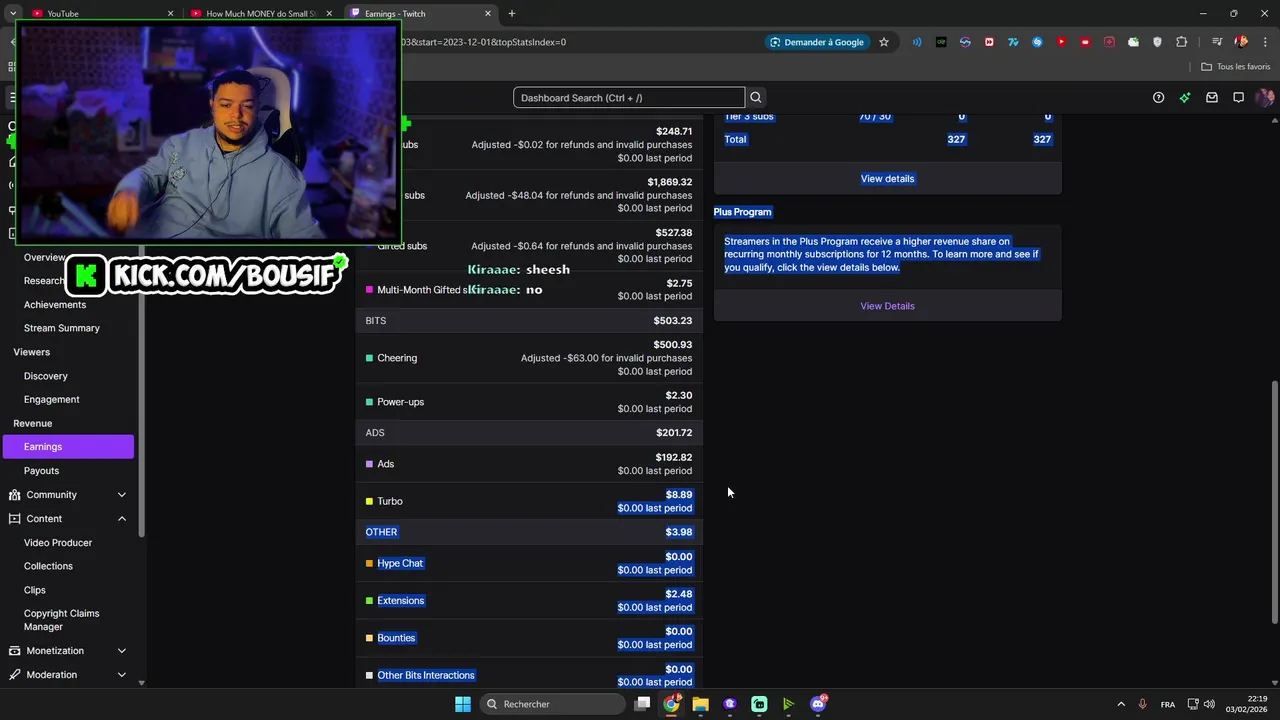Open the Tous les favoris bookmarks folder
This screenshot has height=720, width=1280.
coord(1236,67)
